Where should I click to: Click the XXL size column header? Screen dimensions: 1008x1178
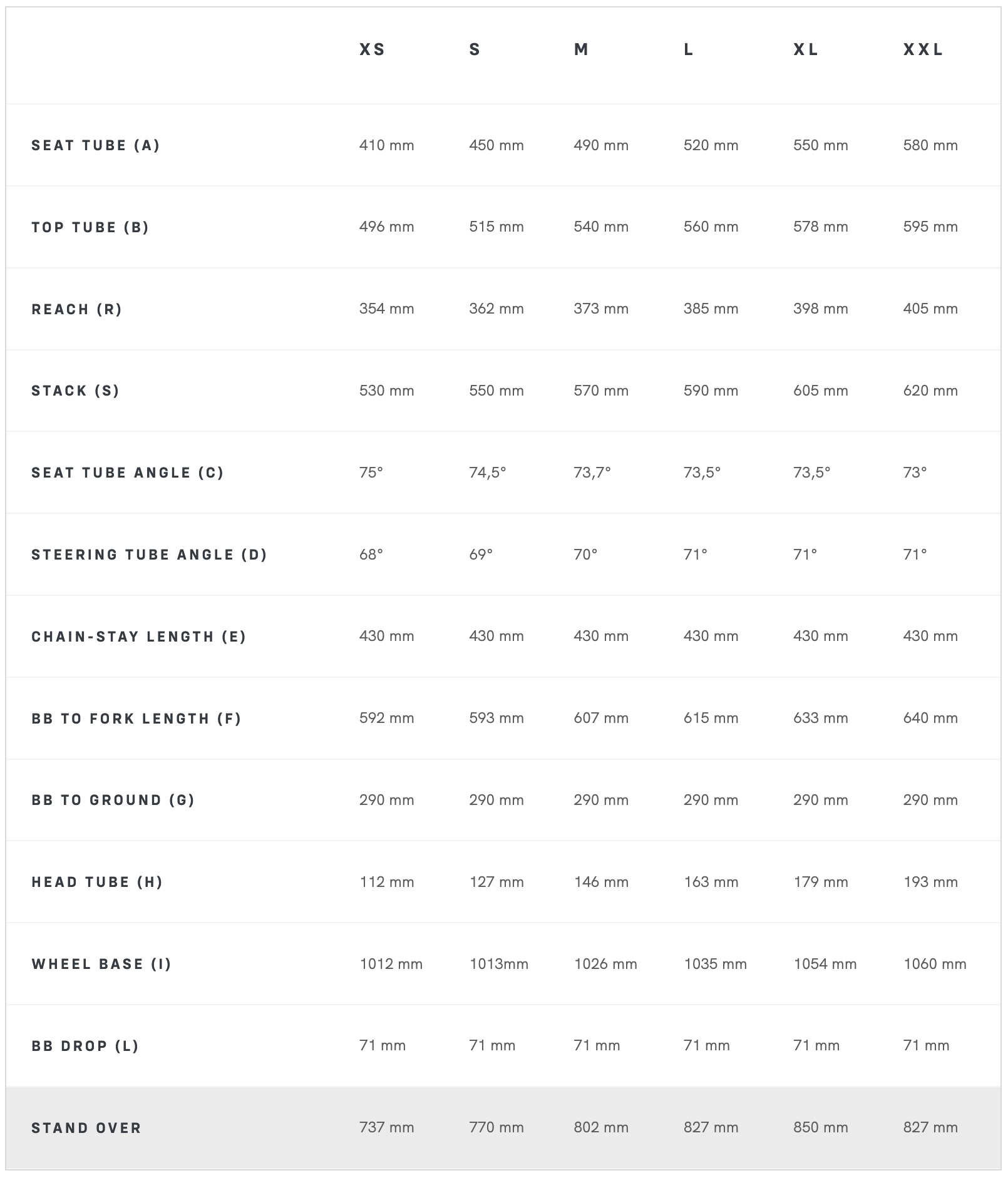click(x=923, y=49)
